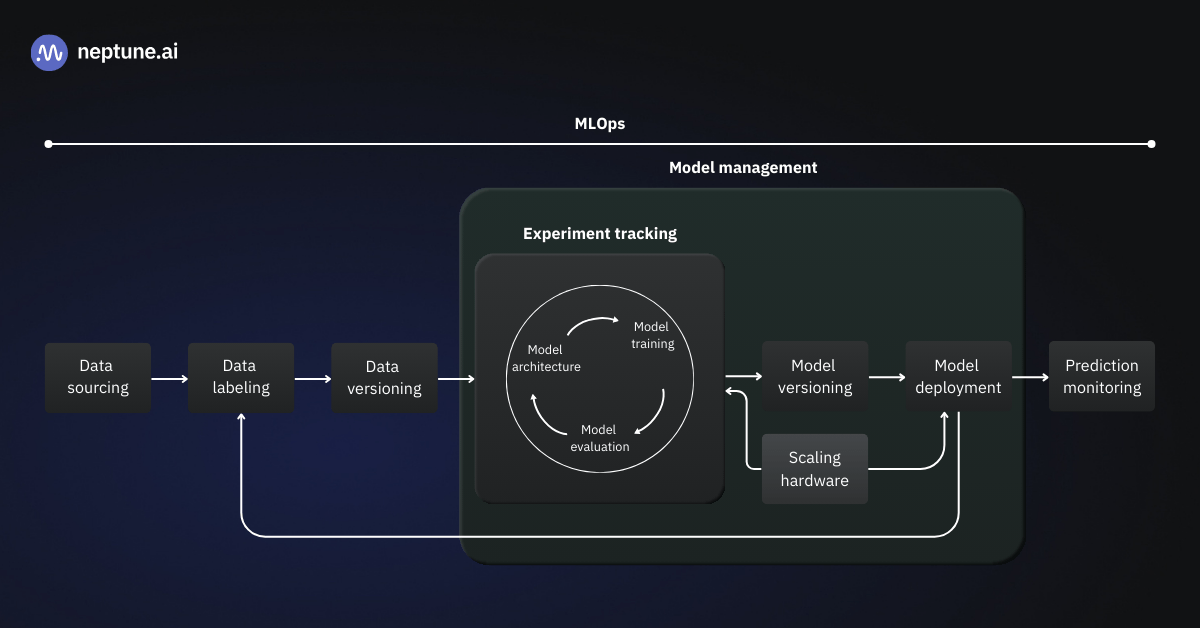Click the Experiment tracking heading

tap(600, 234)
